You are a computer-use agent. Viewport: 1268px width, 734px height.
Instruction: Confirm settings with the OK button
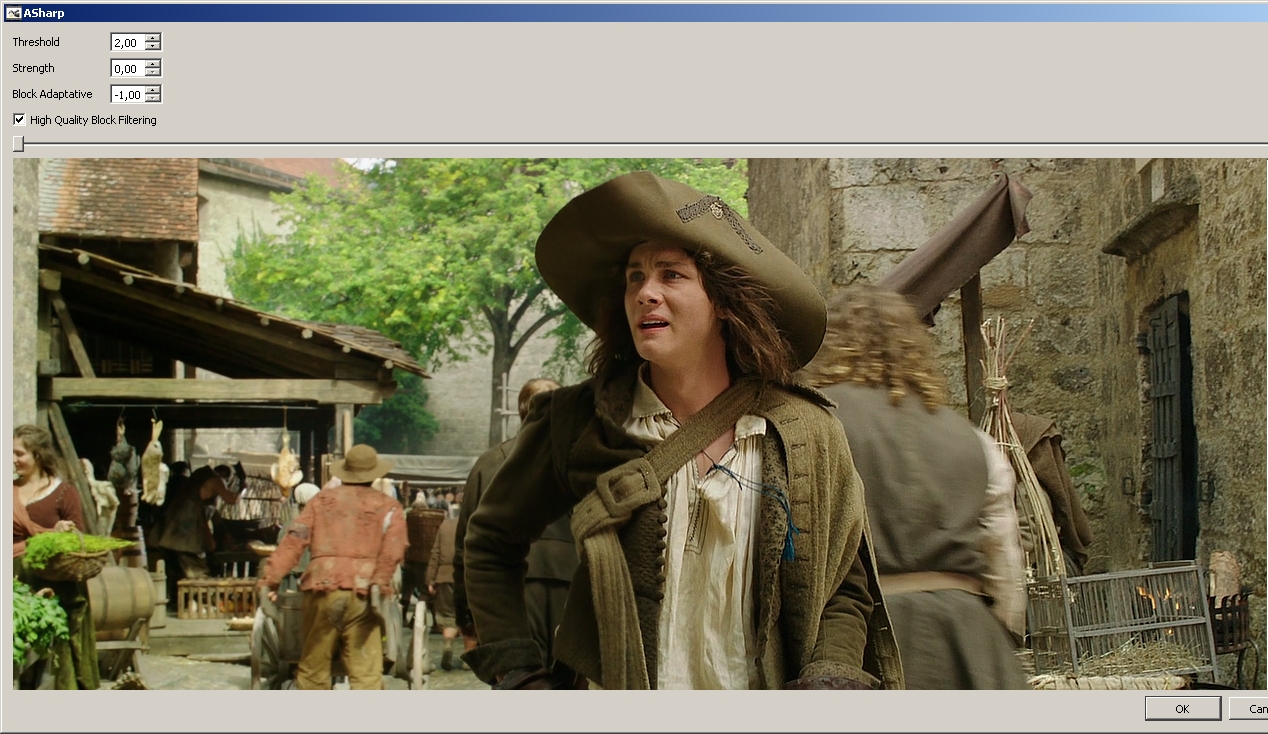[1182, 708]
